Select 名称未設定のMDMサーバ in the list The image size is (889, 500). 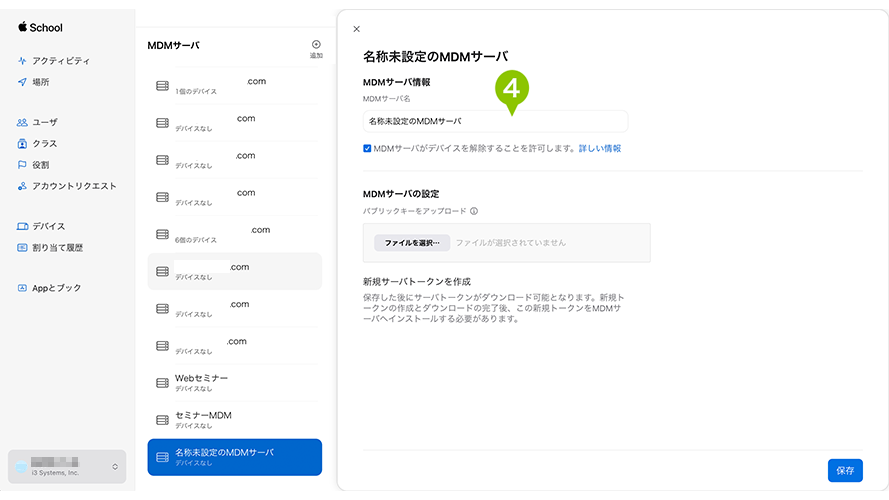(235, 457)
